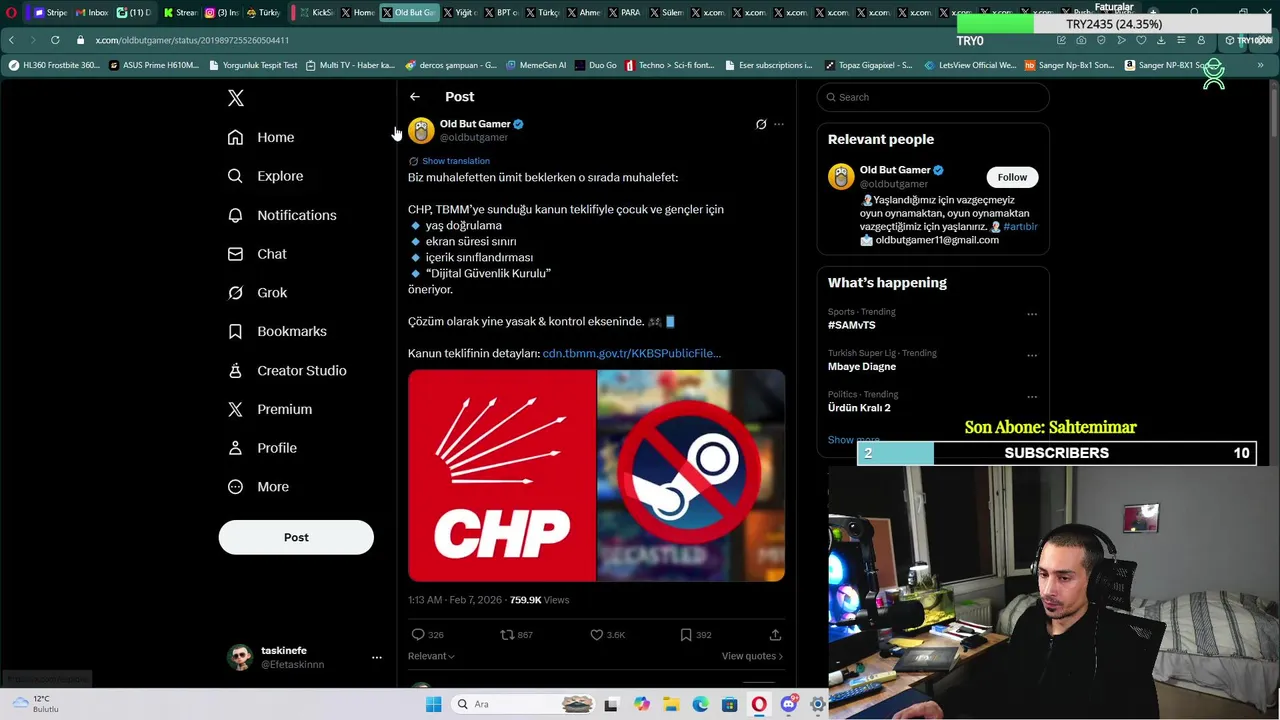The height and width of the screenshot is (720, 1280).
Task: Open the Windows Start menu
Action: (x=433, y=704)
